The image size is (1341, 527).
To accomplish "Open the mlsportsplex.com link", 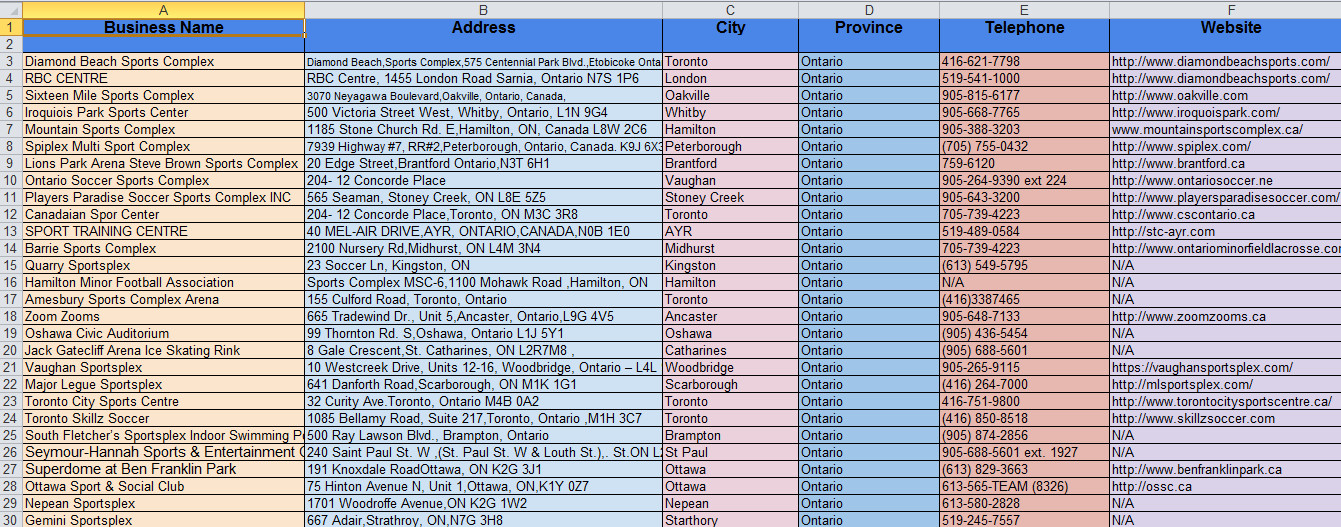I will point(1182,385).
